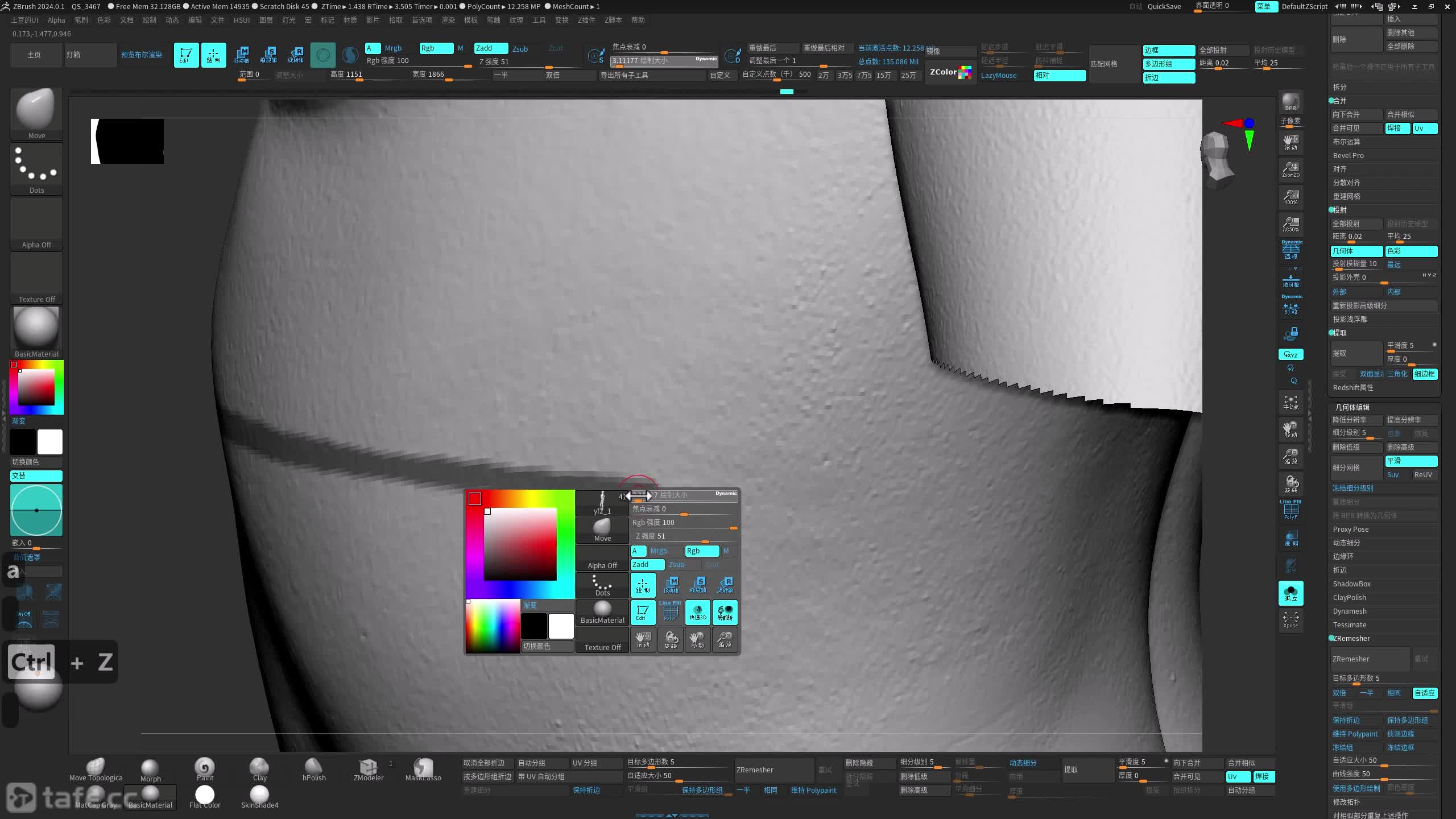Click the 旋转 rotate icon in popup palette
Viewport: 1456px width, 819px height.
pos(671,640)
